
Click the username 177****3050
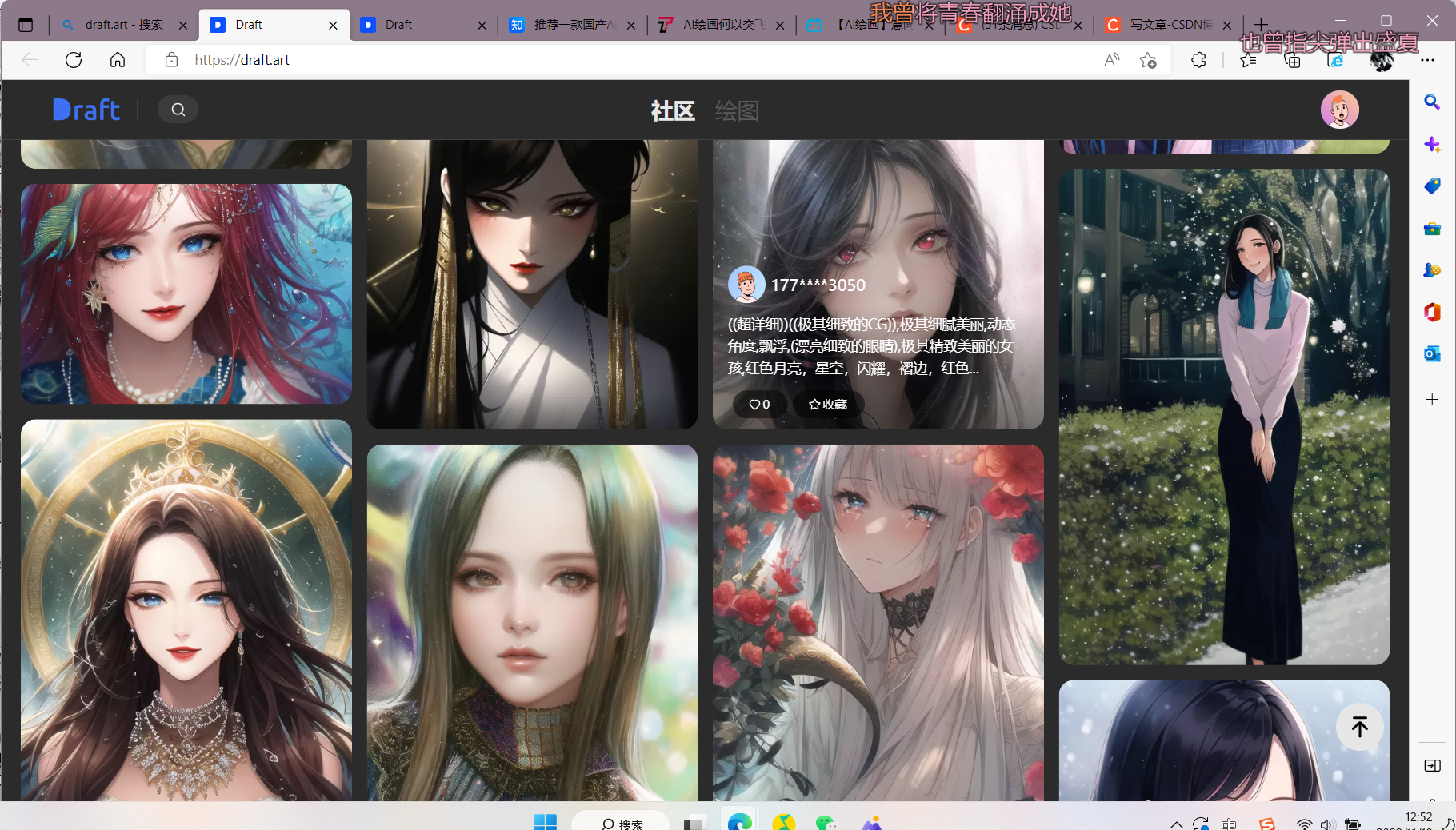coord(818,285)
